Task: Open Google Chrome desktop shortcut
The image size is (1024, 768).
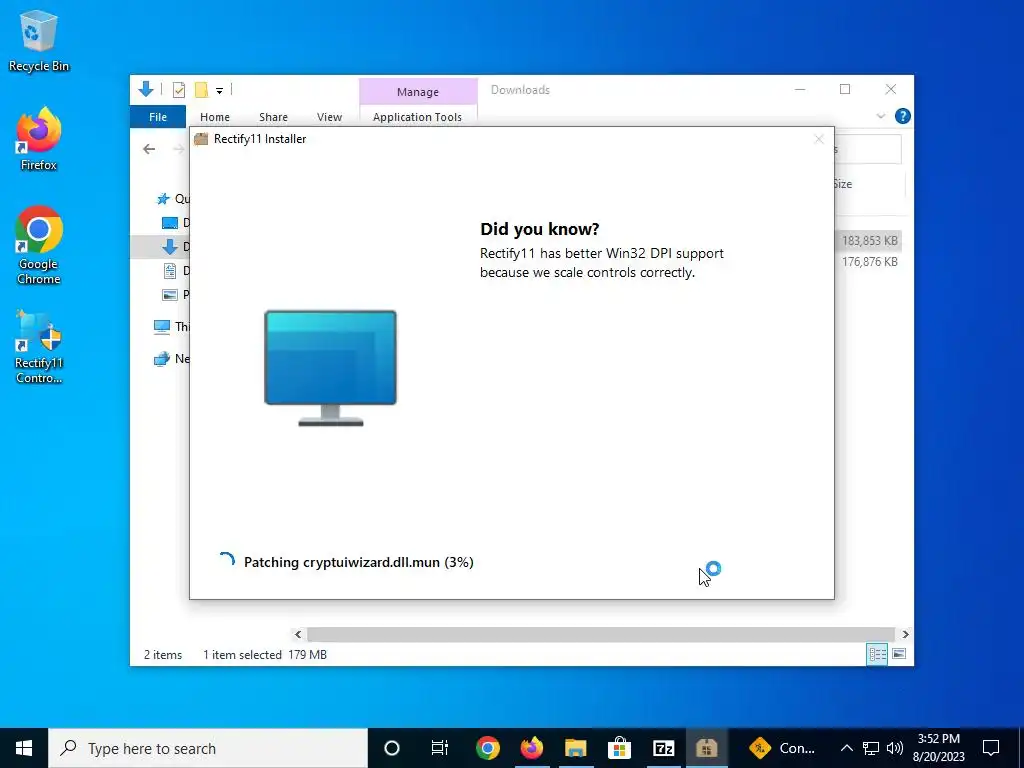Action: (x=39, y=246)
